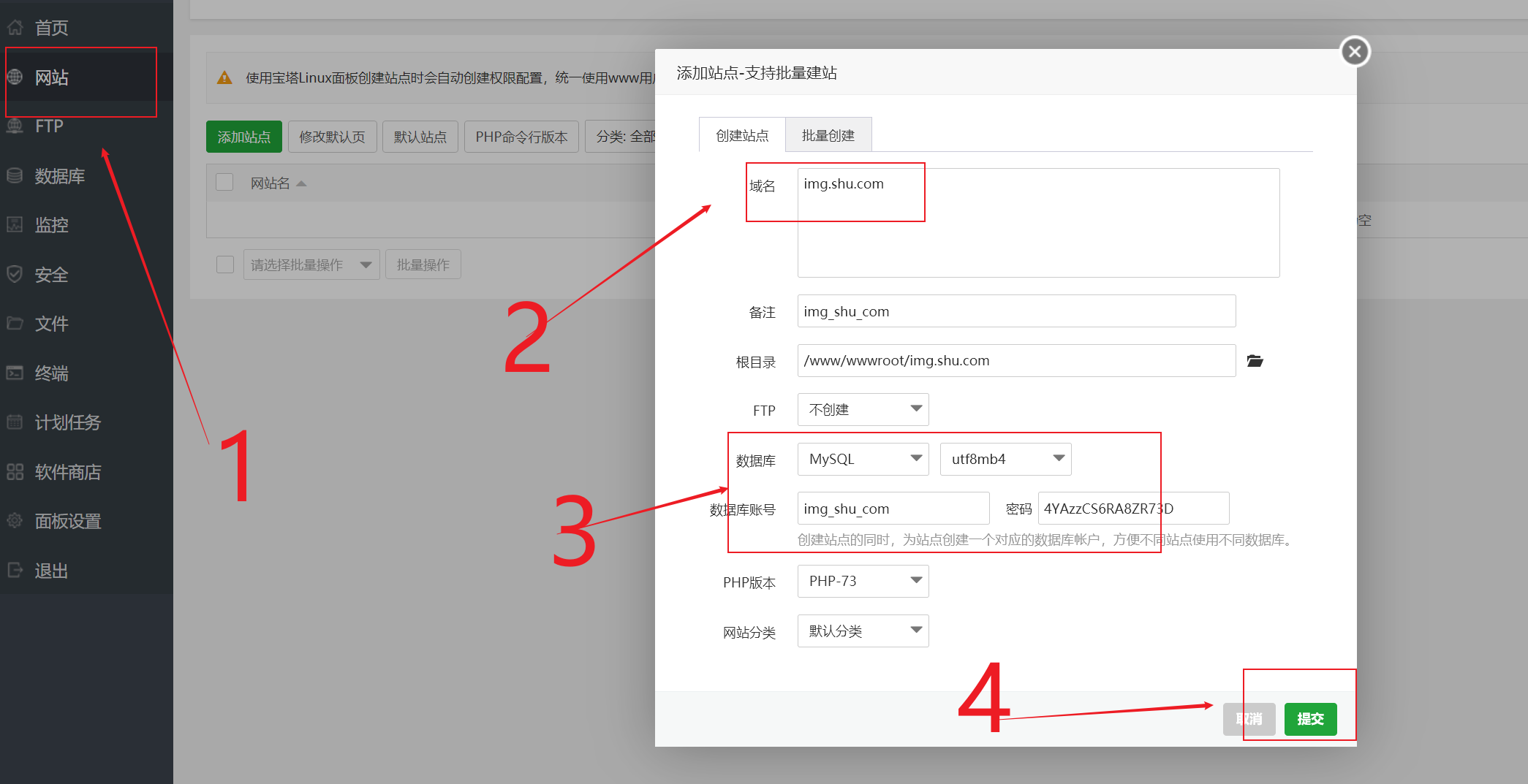Screen dimensions: 1528x784
Task: Expand the utf8mb4 charset dropdown
Action: click(x=1005, y=459)
